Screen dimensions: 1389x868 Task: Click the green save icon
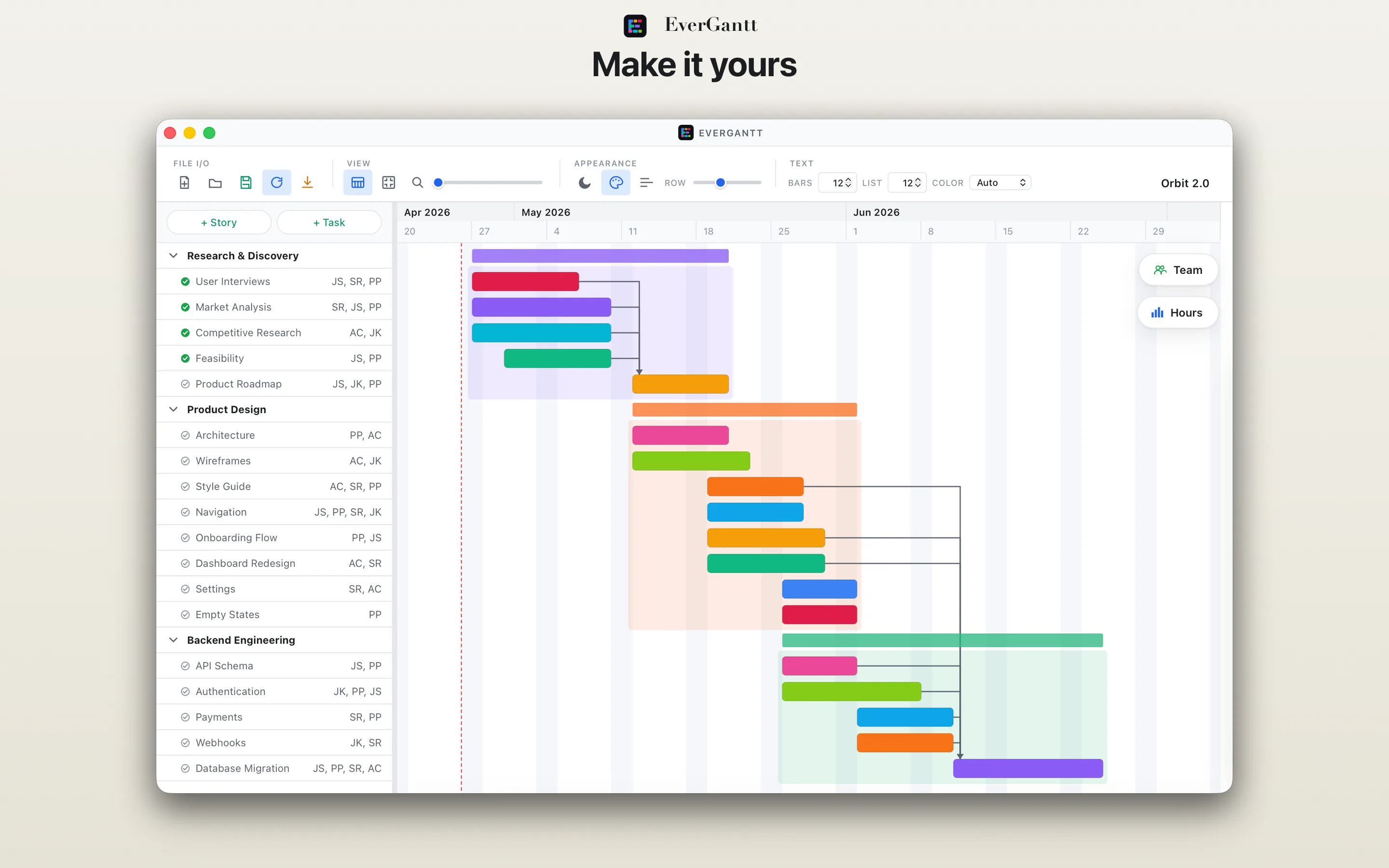tap(245, 183)
